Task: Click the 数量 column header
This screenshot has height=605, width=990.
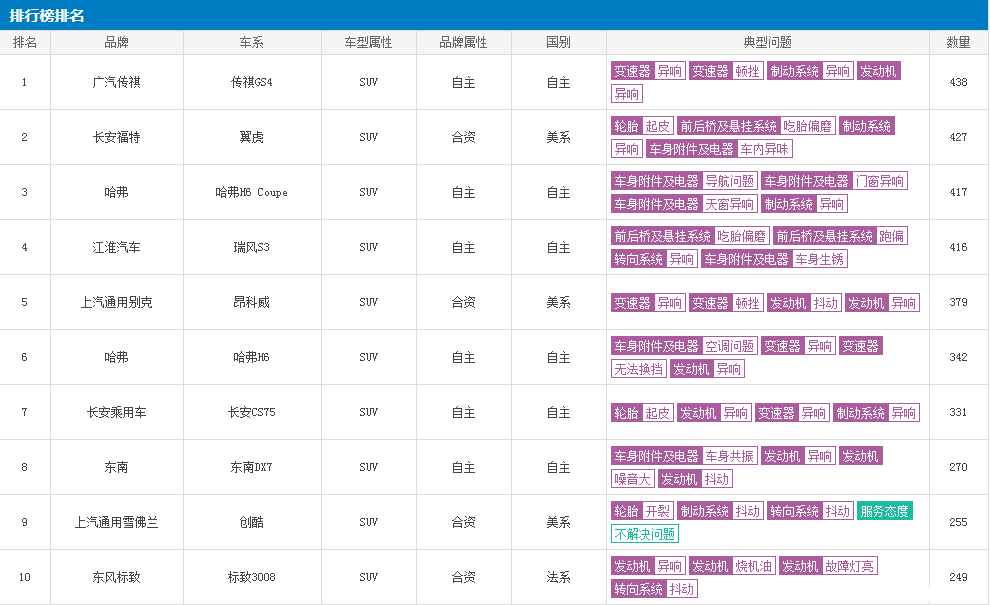Action: pos(958,43)
